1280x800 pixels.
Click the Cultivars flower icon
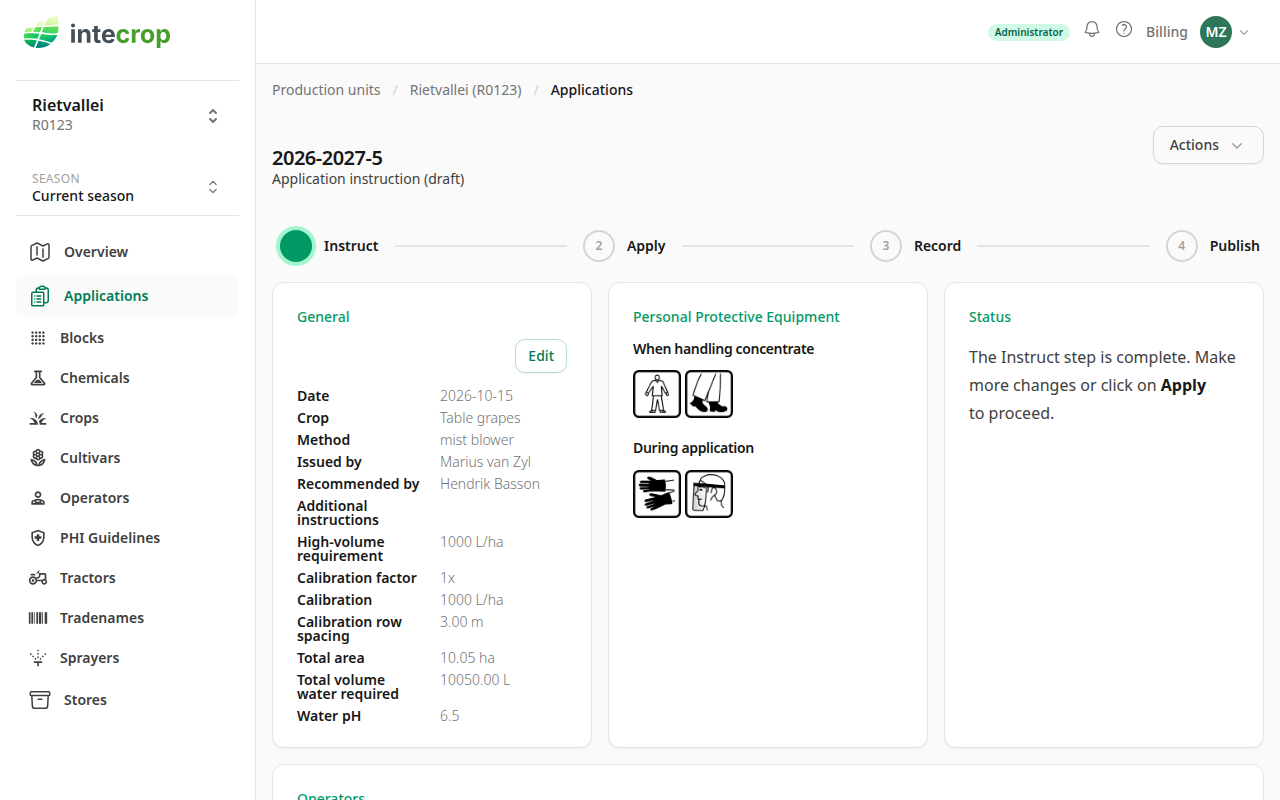click(x=38, y=458)
